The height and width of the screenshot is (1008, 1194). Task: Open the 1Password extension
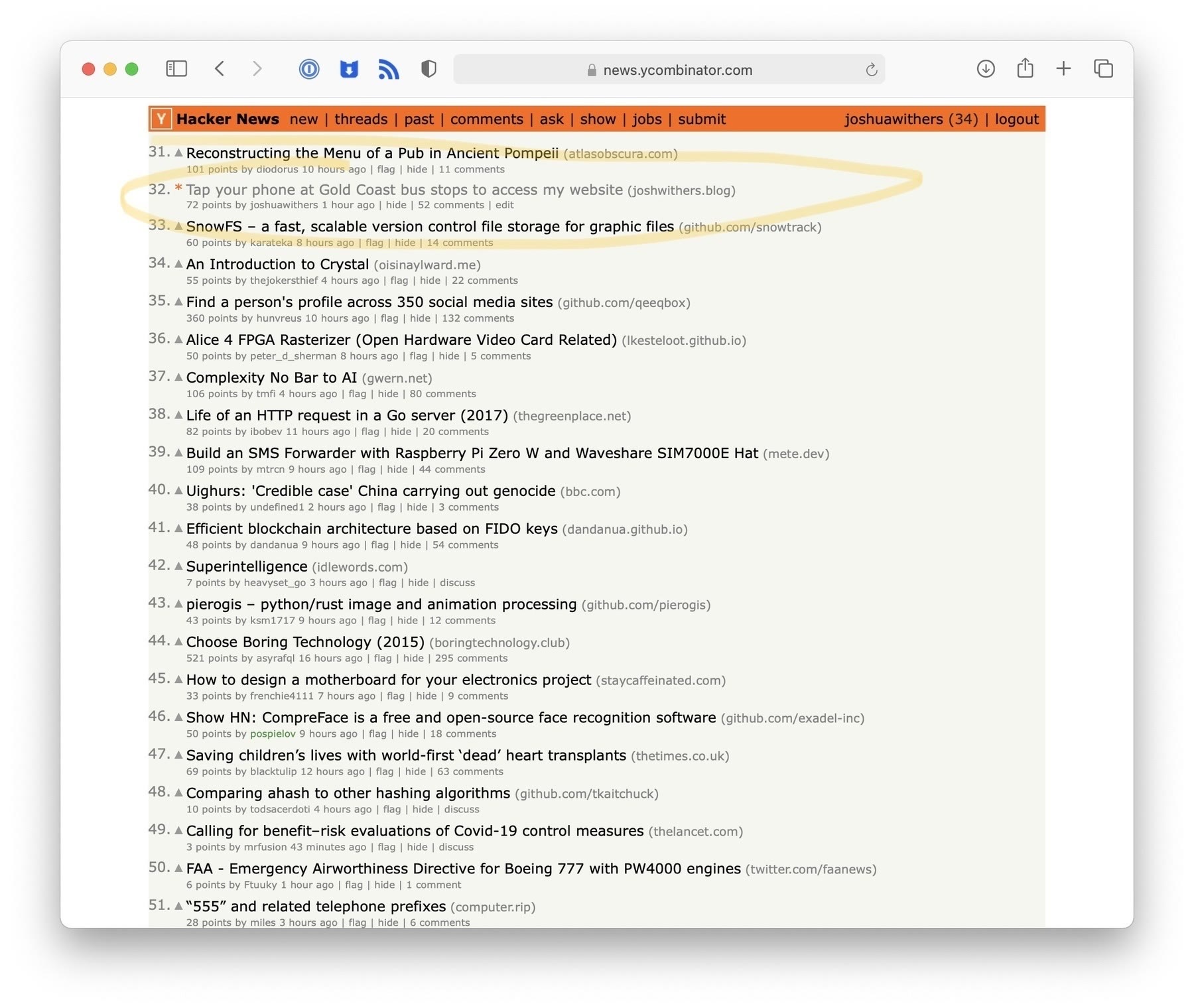click(309, 69)
